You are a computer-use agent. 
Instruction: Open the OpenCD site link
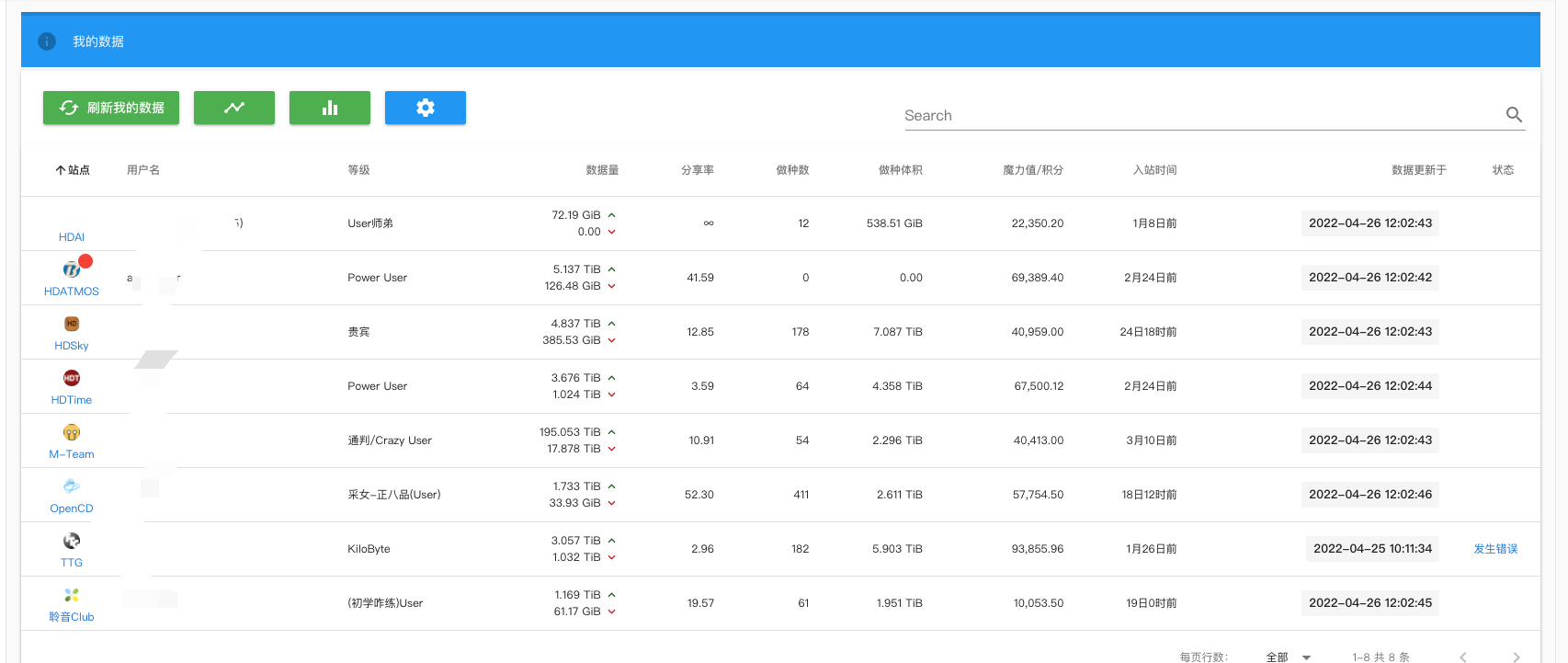pos(72,509)
